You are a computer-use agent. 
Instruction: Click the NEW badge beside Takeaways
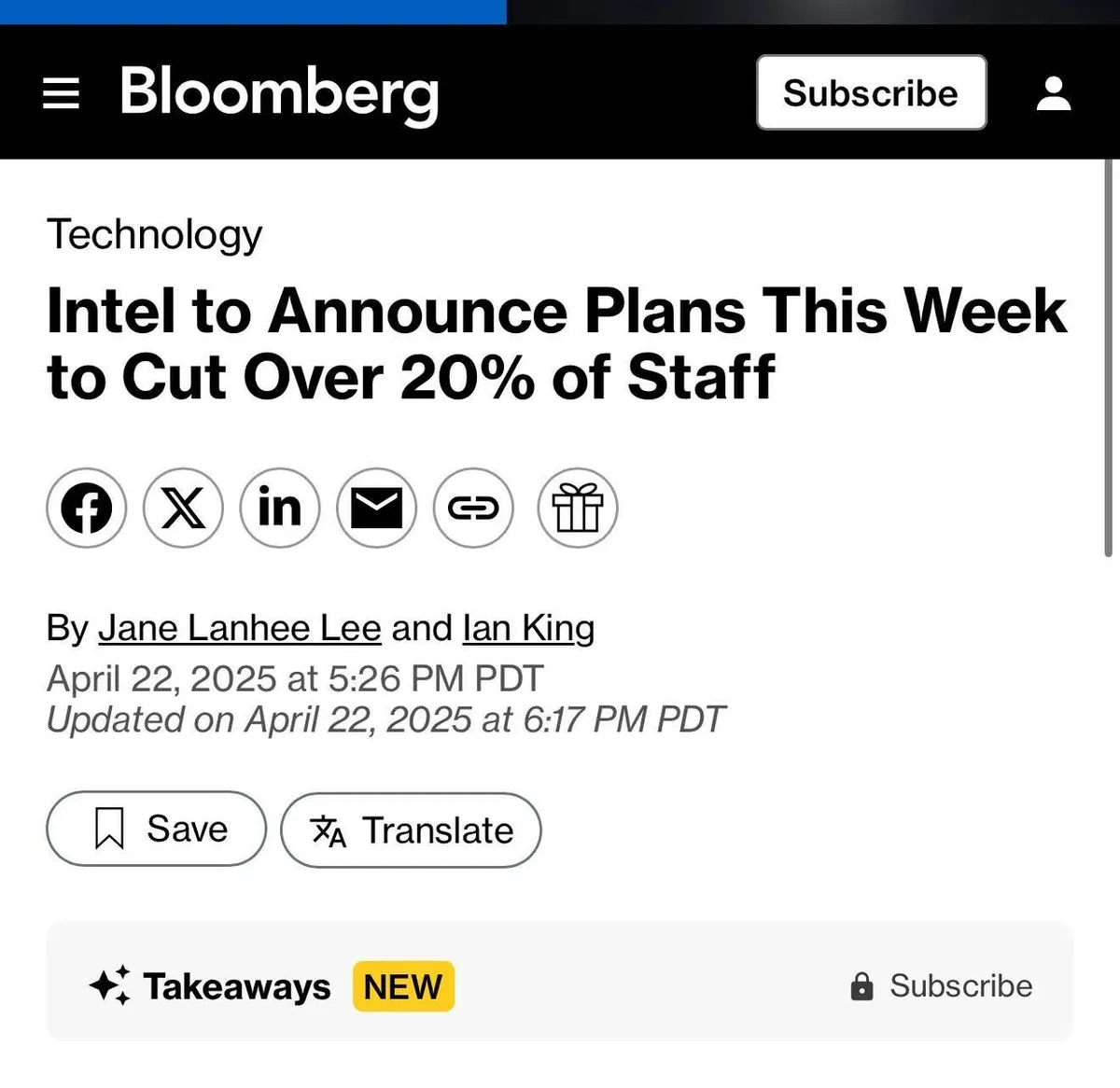pyautogui.click(x=403, y=986)
